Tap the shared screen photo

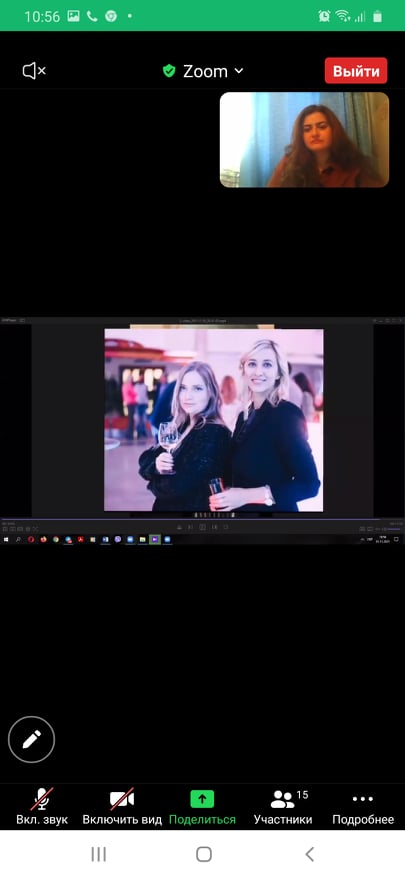pyautogui.click(x=213, y=420)
